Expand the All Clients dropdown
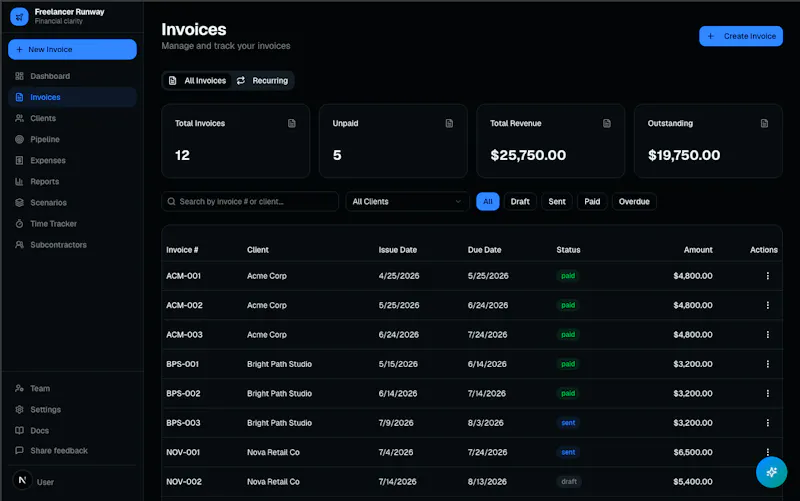 (x=407, y=202)
